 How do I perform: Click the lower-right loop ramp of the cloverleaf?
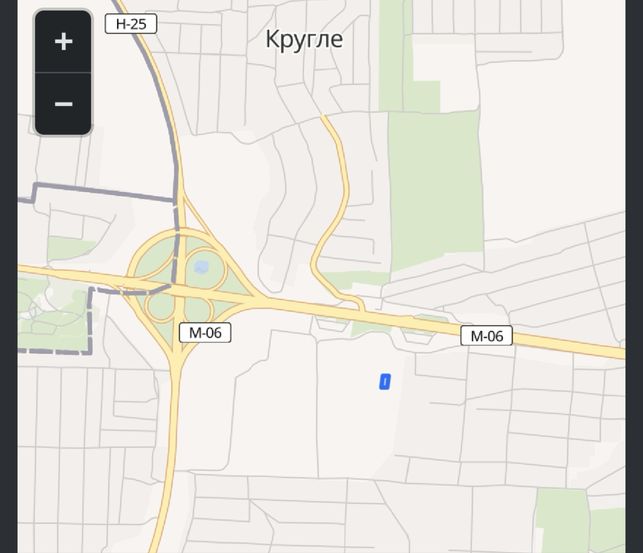tap(198, 309)
